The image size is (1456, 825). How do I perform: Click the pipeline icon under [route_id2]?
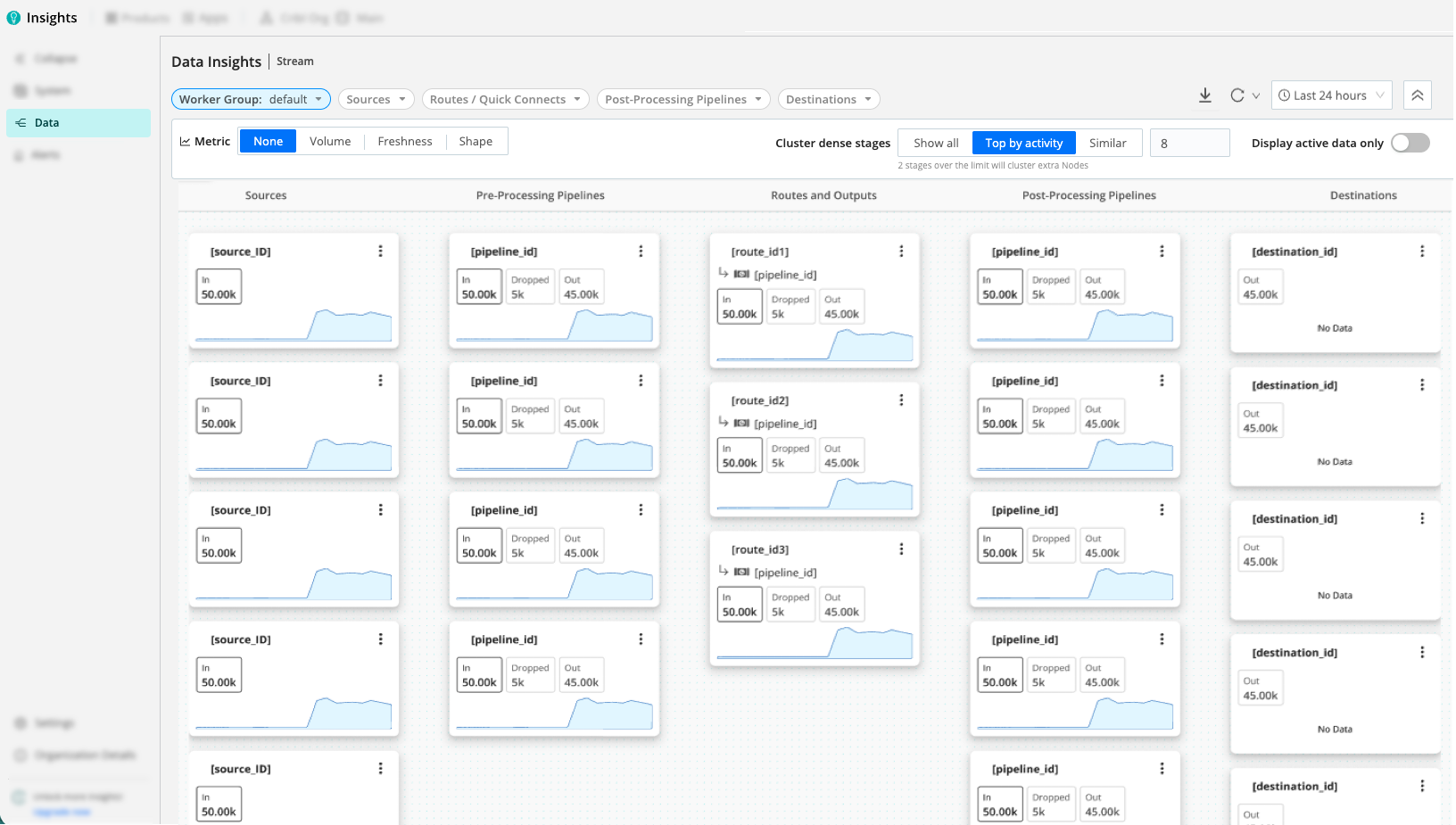point(741,424)
